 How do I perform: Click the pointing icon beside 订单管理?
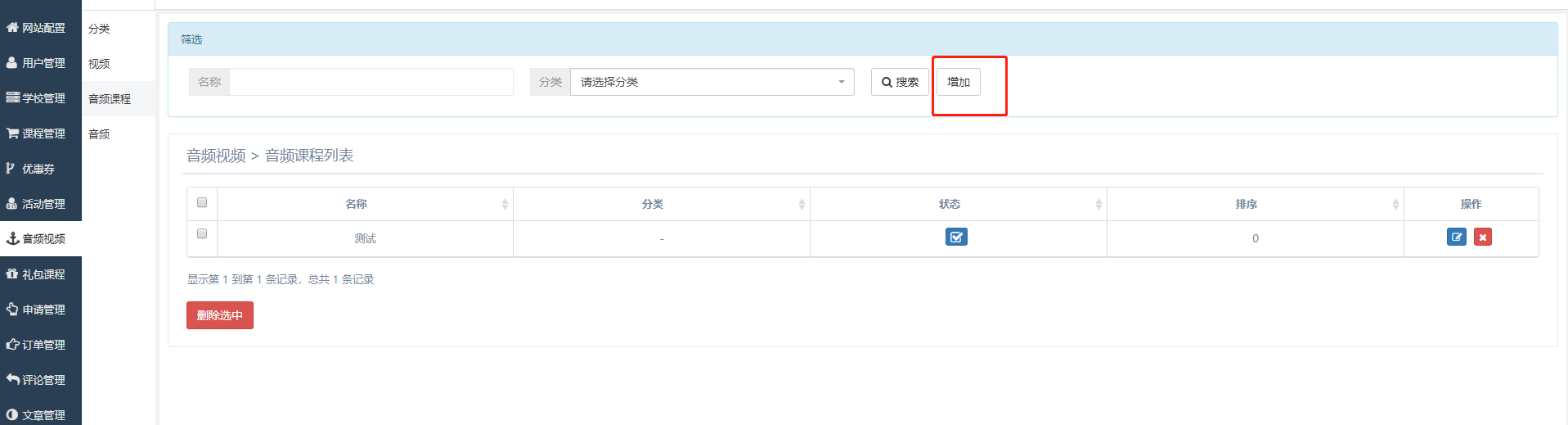[x=12, y=344]
